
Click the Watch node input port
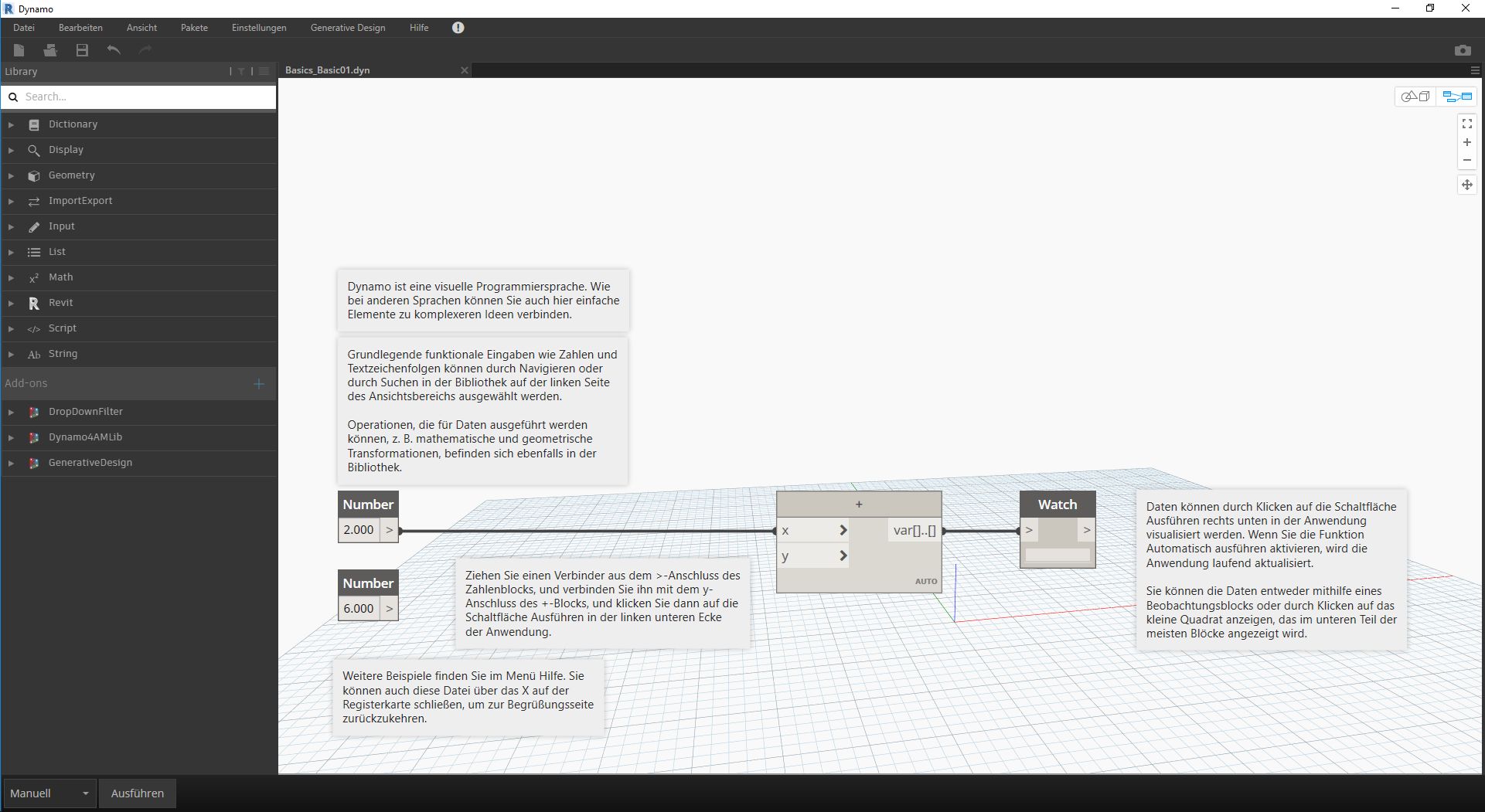click(1030, 530)
